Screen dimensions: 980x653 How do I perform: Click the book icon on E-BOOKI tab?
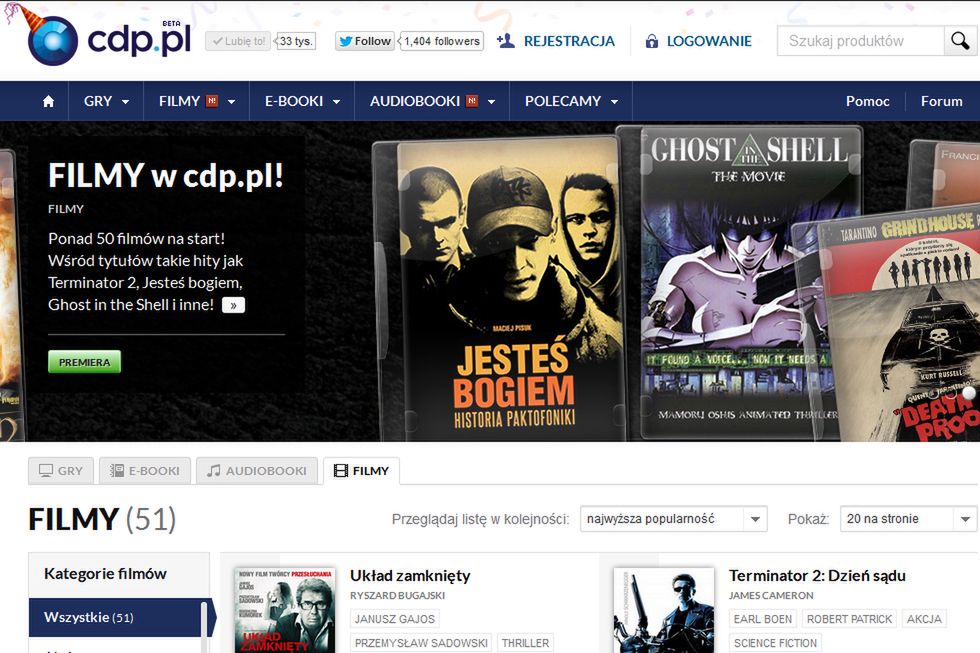(x=117, y=471)
